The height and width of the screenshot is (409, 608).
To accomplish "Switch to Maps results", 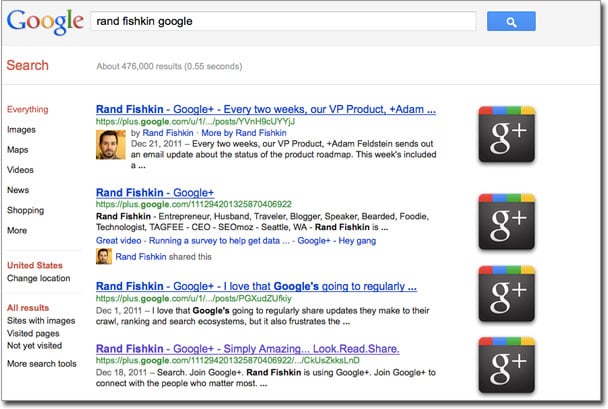I will [17, 150].
